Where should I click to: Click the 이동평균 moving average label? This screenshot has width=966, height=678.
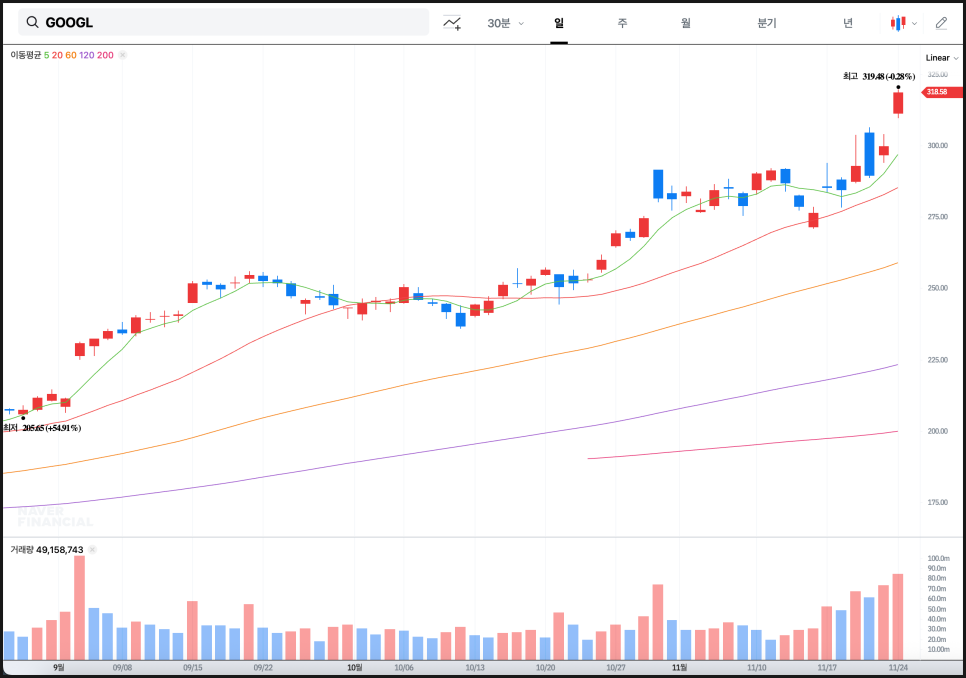(x=26, y=55)
